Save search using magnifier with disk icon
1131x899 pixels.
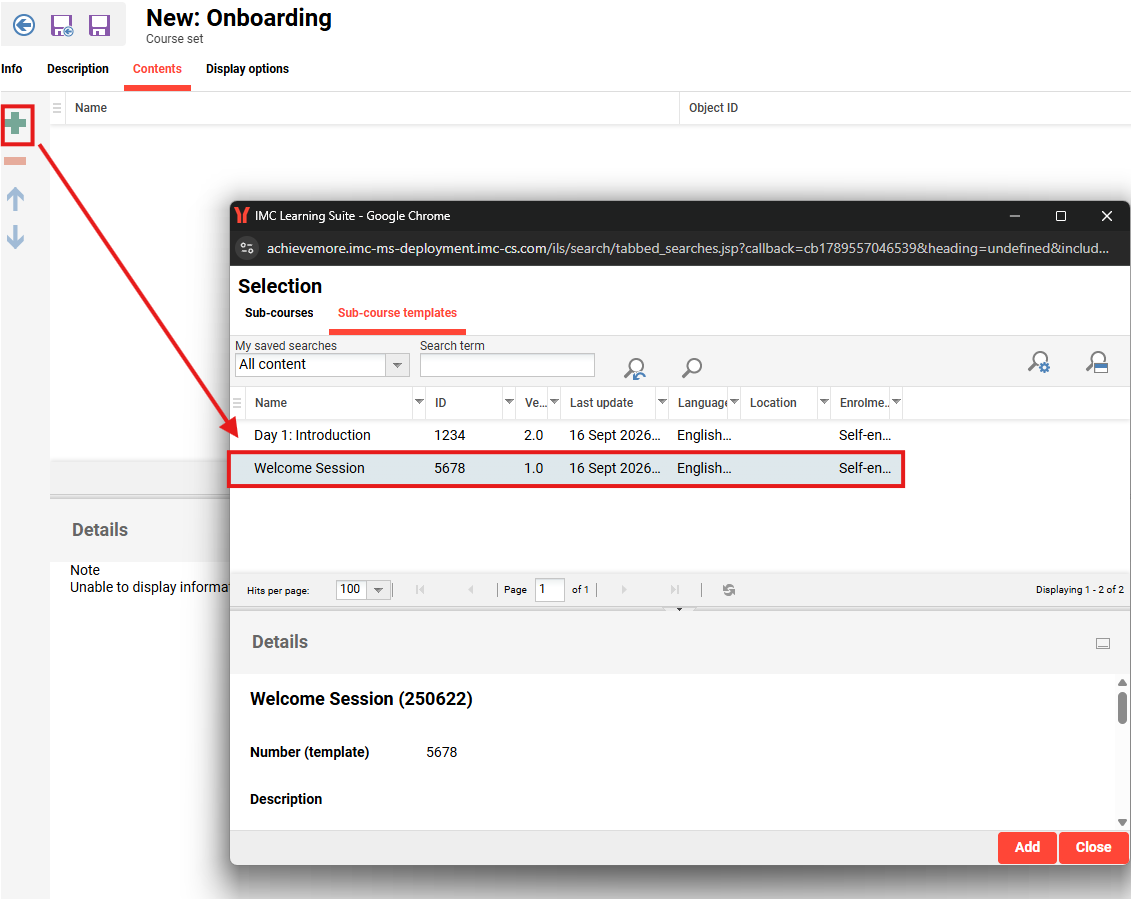click(1097, 362)
